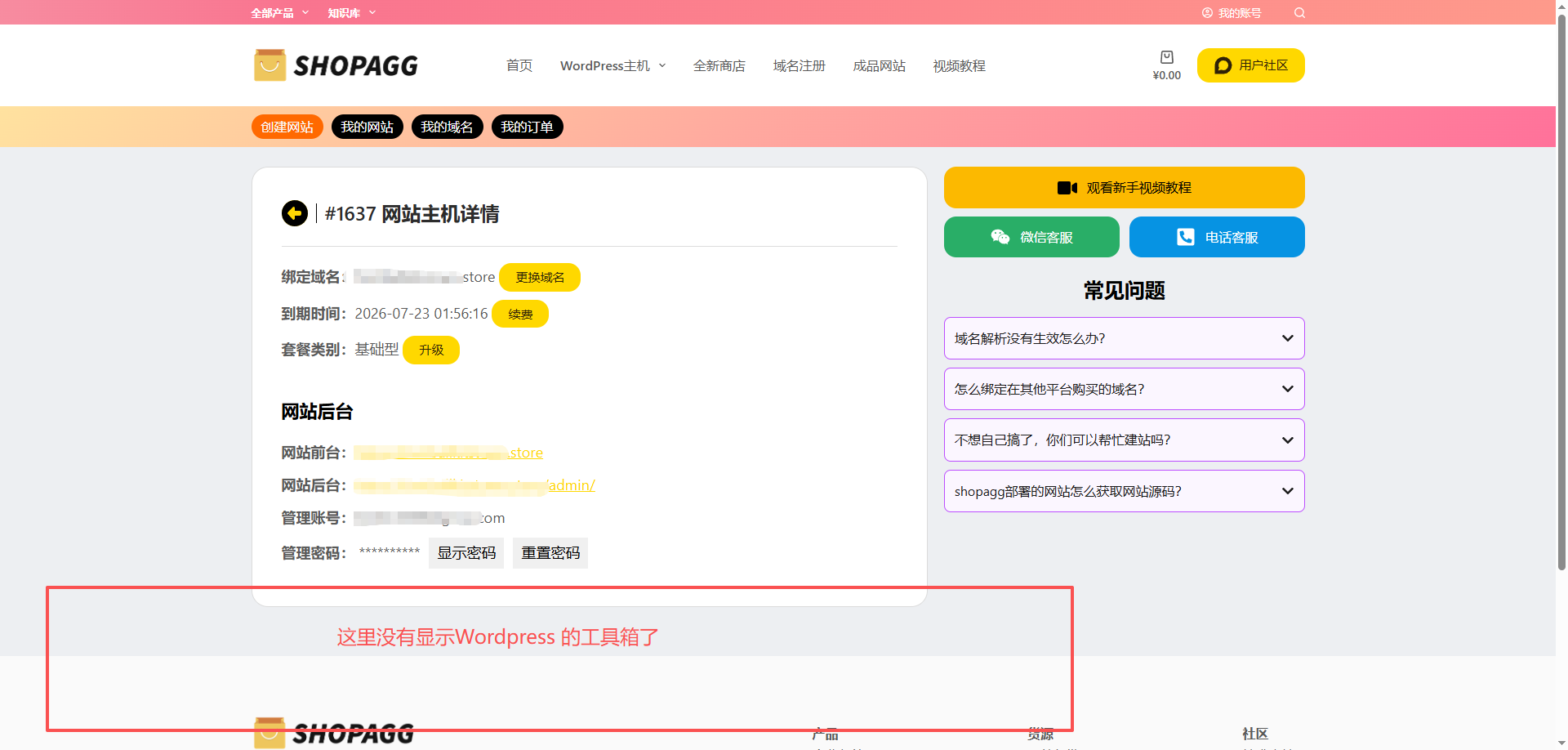
Task: Expand the 全部产品 dropdown
Action: point(280,13)
